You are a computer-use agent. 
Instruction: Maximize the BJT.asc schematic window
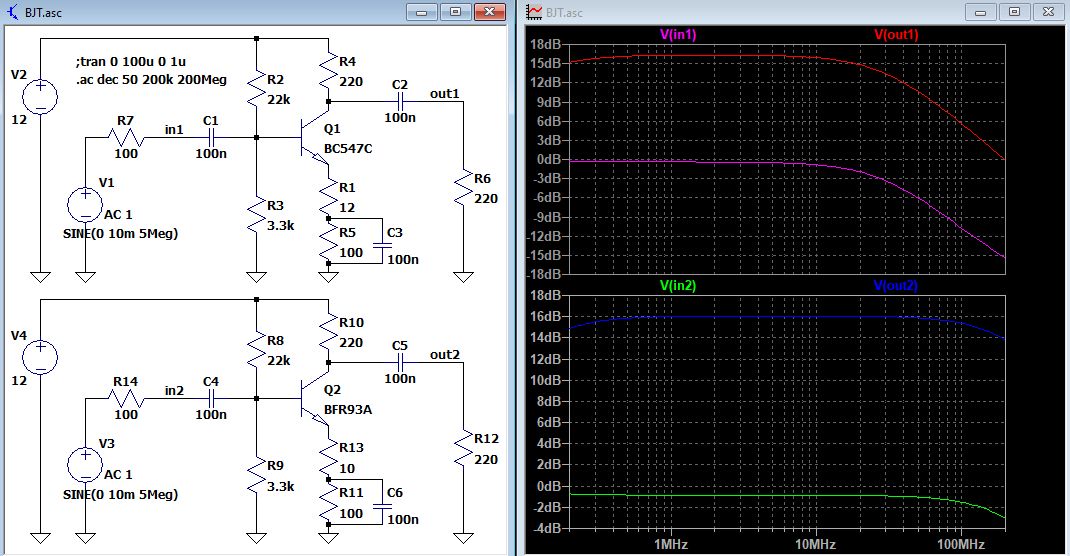point(455,12)
